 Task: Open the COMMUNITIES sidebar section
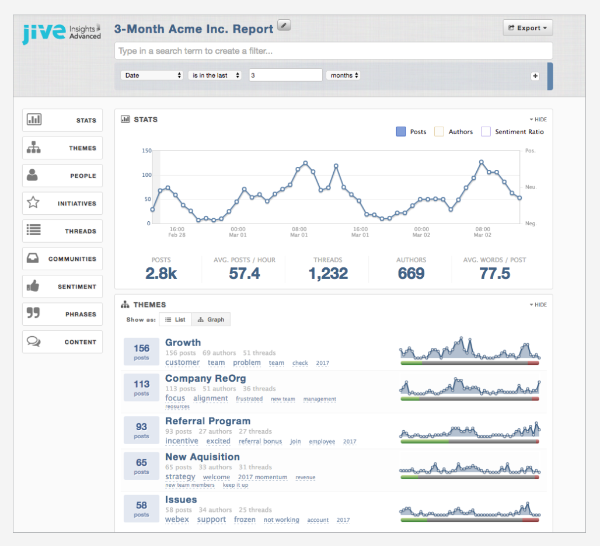[62, 259]
